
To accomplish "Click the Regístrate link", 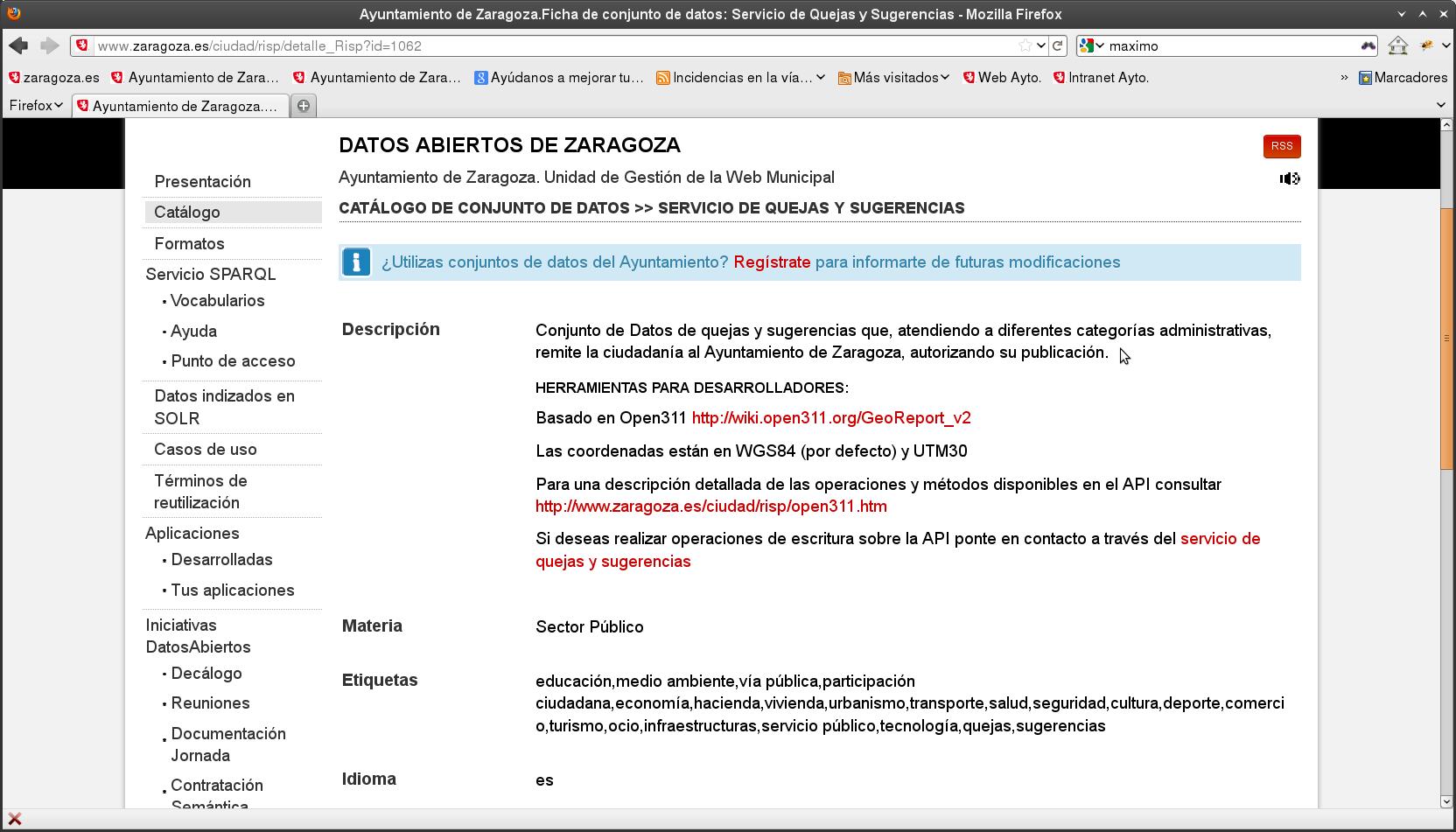I will pos(772,262).
